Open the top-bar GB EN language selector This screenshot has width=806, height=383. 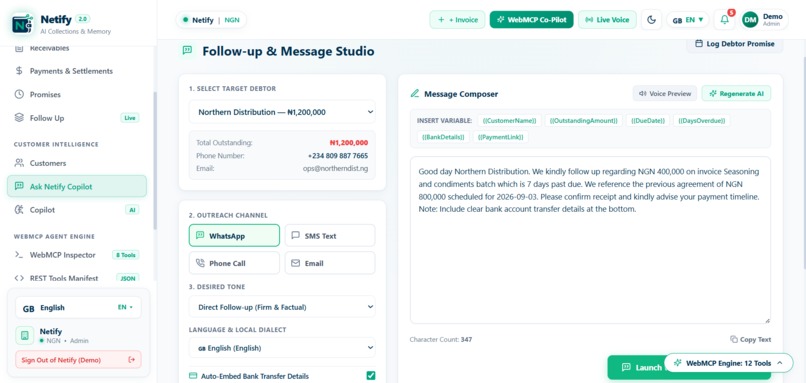click(688, 20)
